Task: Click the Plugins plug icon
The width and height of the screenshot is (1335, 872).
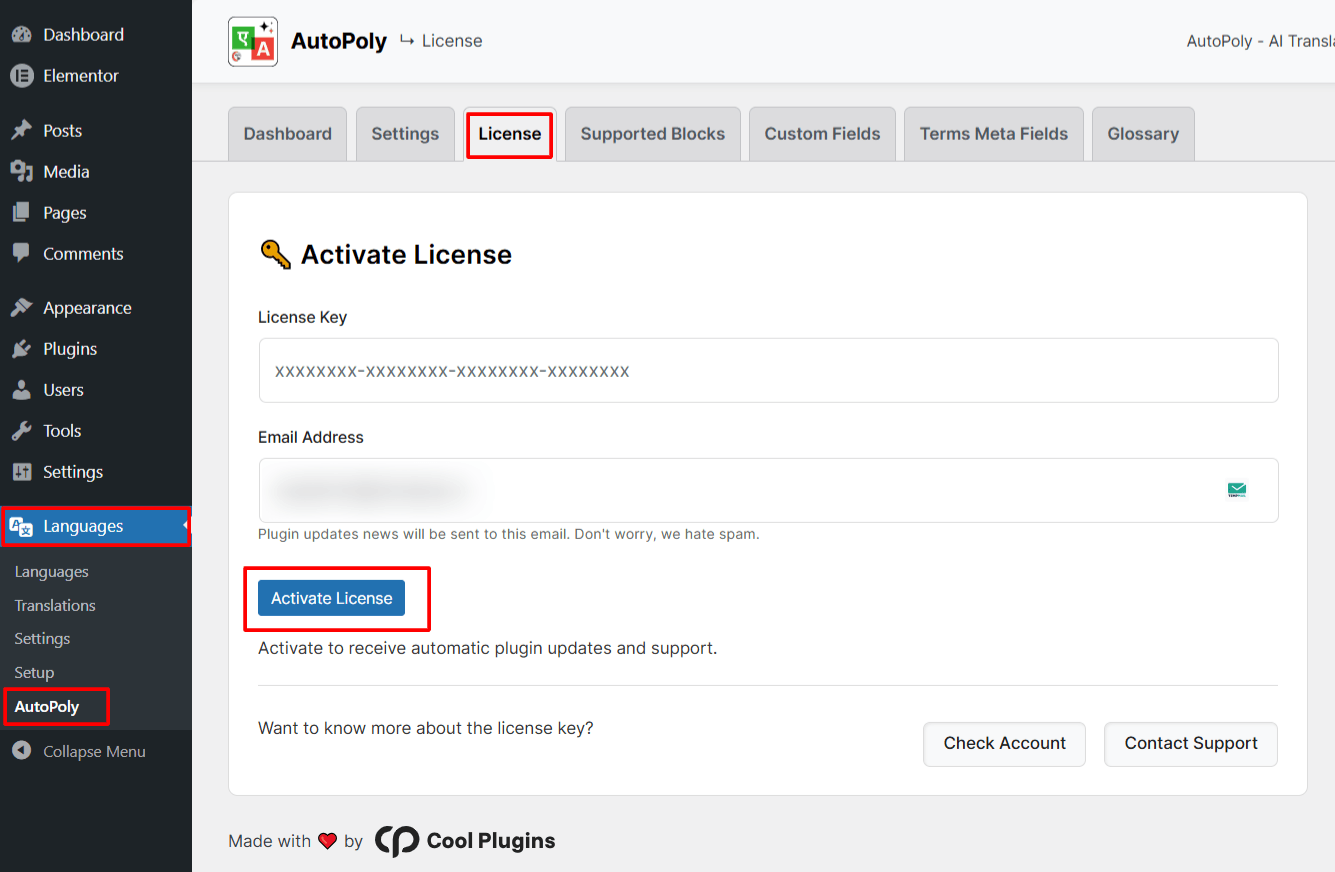Action: pyautogui.click(x=21, y=349)
